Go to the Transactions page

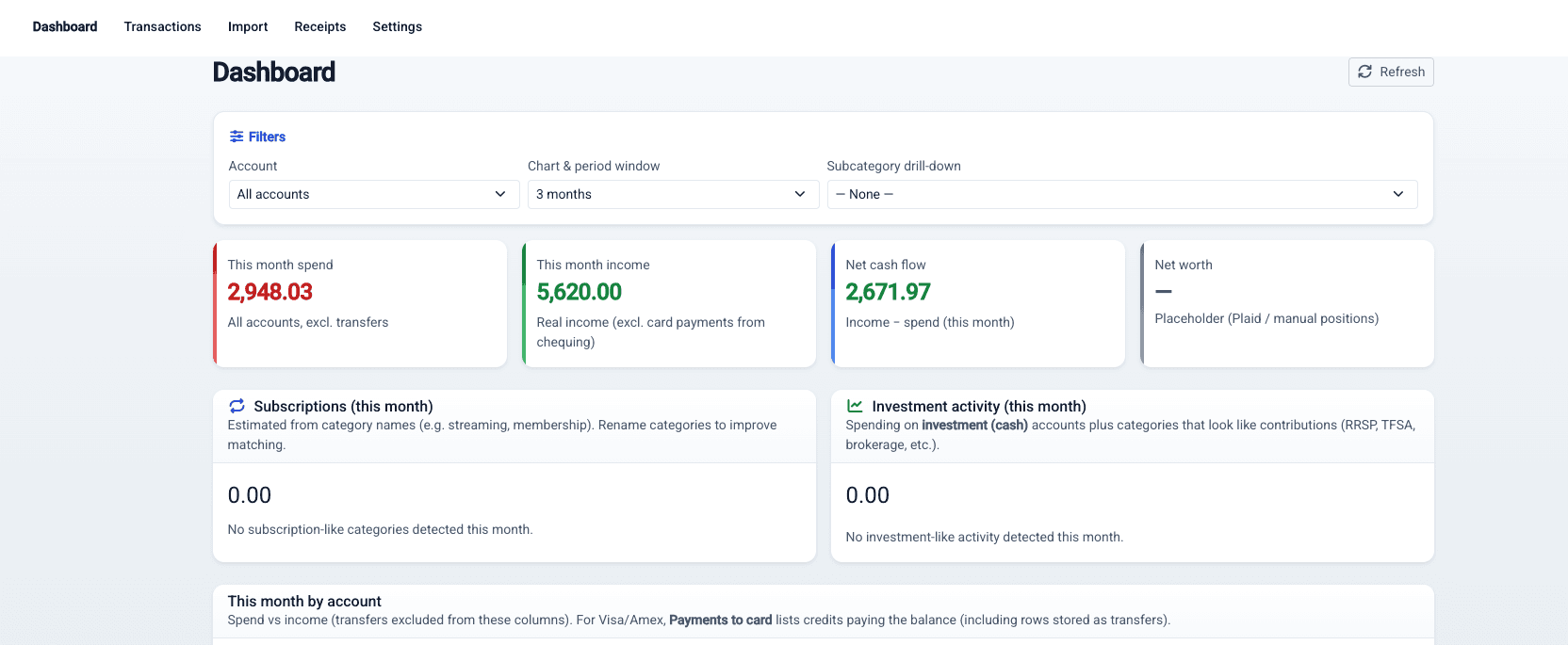coord(163,26)
